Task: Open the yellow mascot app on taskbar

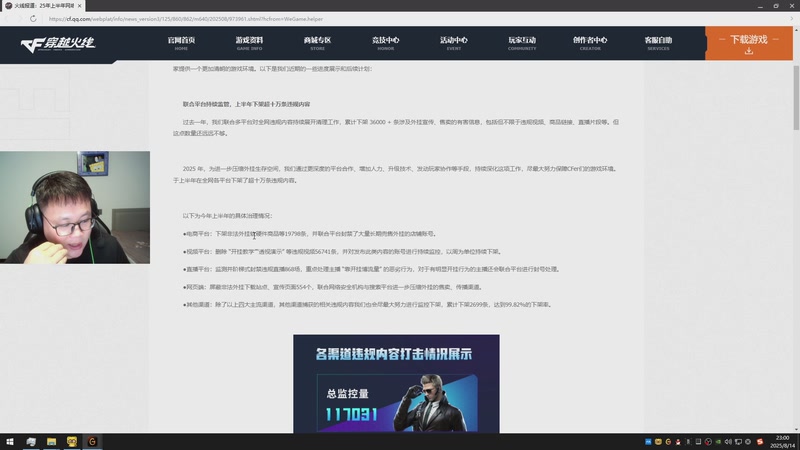Action: coord(72,441)
